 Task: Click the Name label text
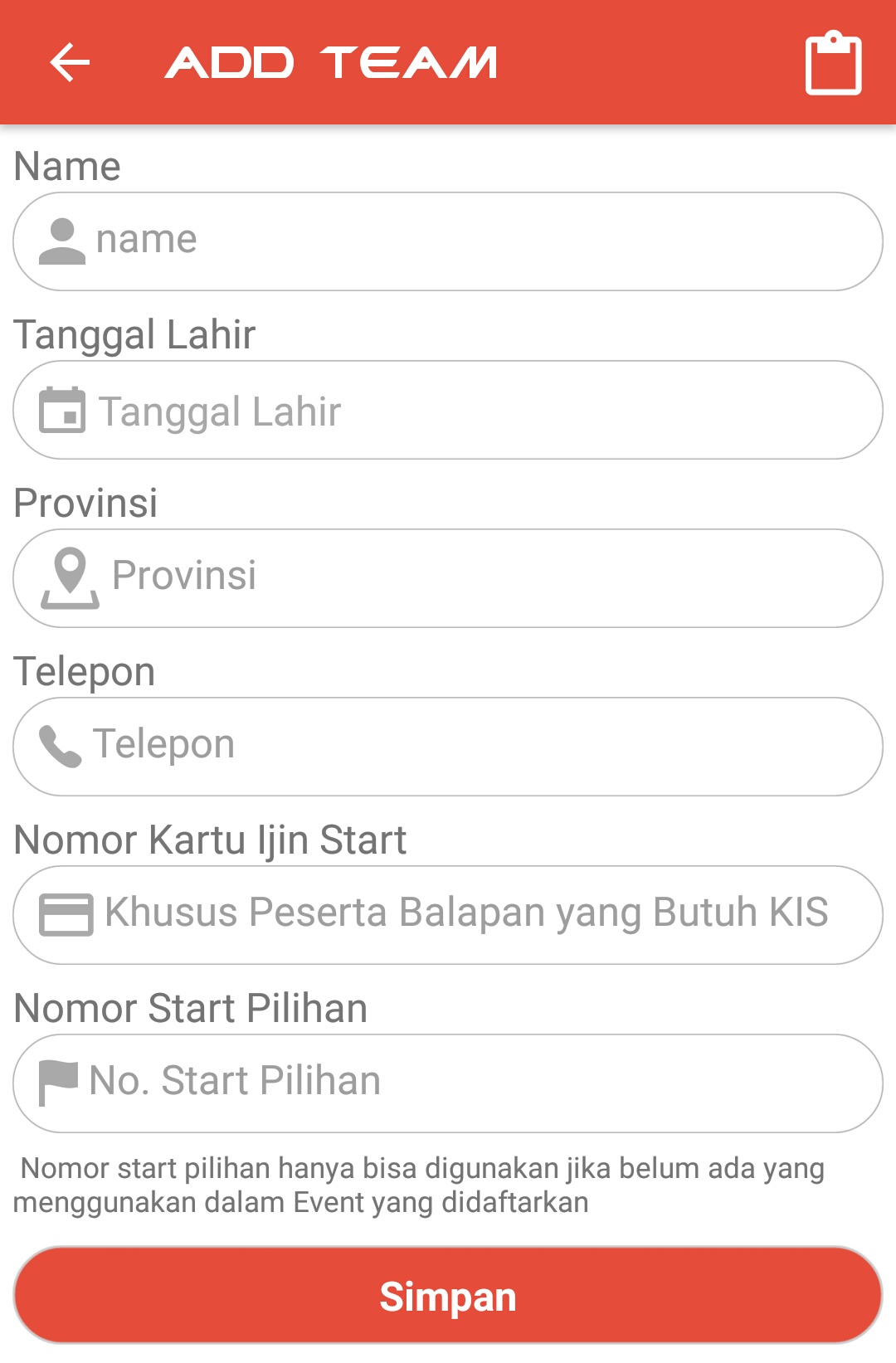pyautogui.click(x=67, y=166)
